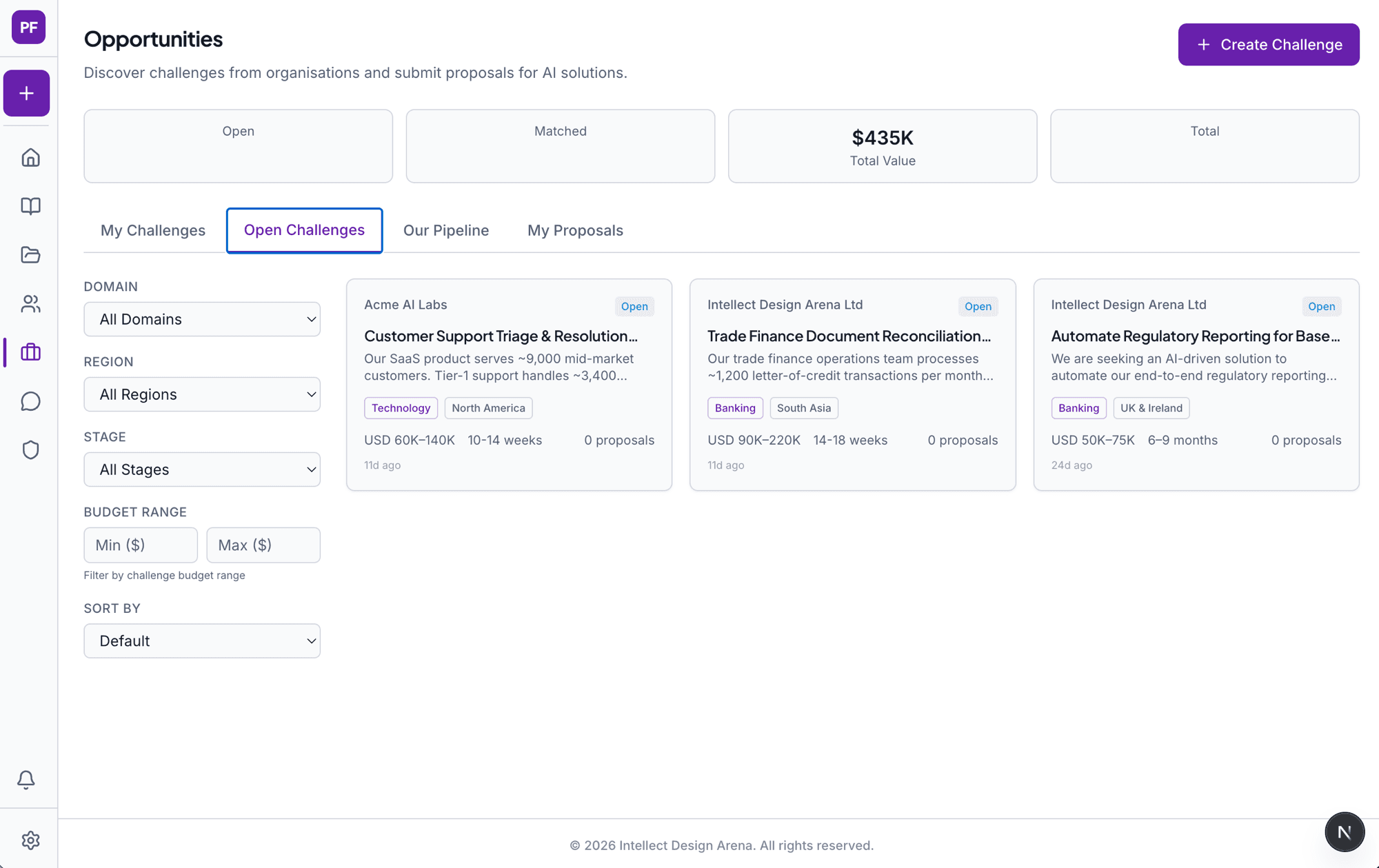Click Open badge on Regulatory Reporting card
This screenshot has height=868, width=1379.
coord(1321,307)
